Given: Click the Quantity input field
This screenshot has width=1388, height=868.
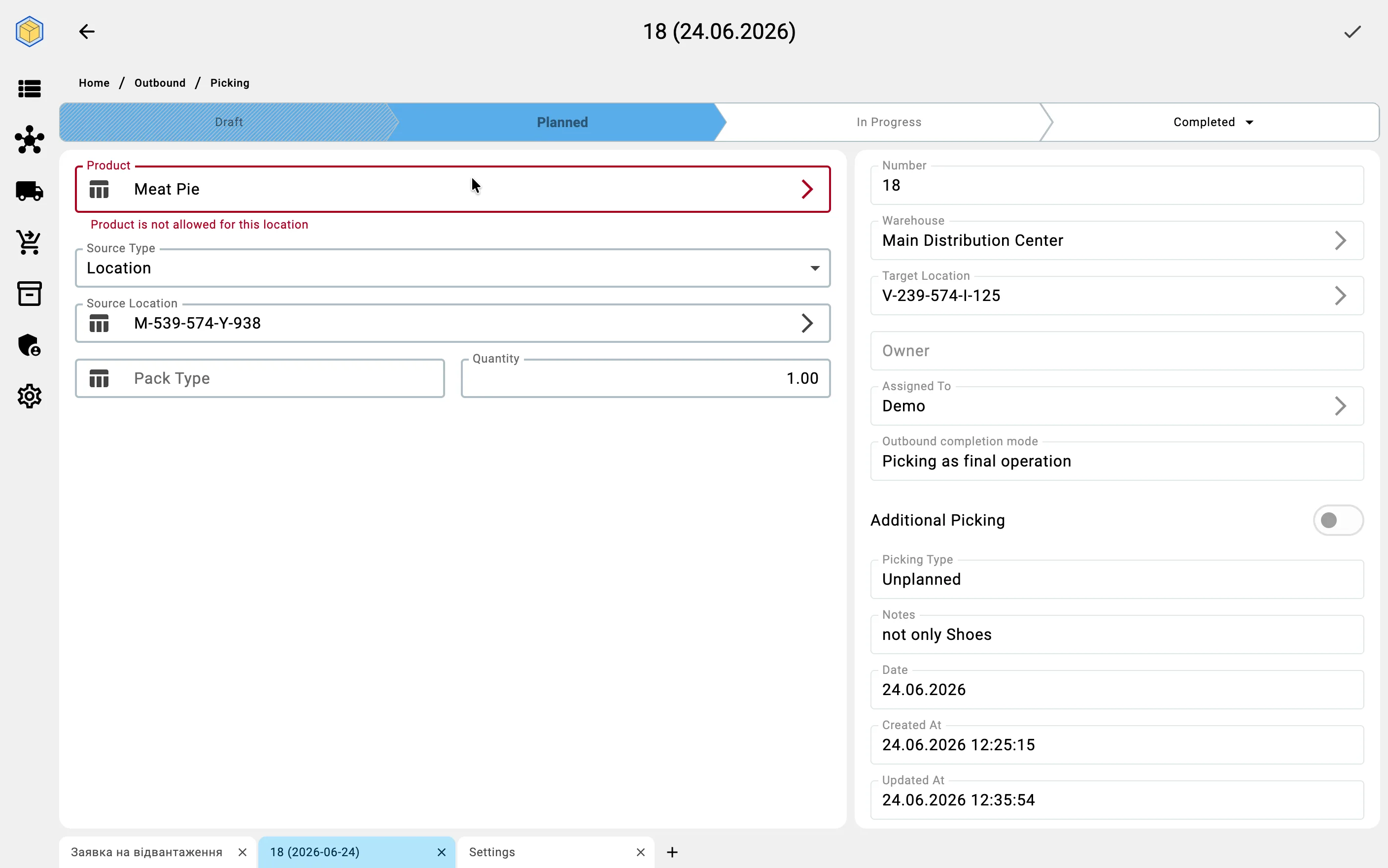Looking at the screenshot, I should tap(646, 378).
